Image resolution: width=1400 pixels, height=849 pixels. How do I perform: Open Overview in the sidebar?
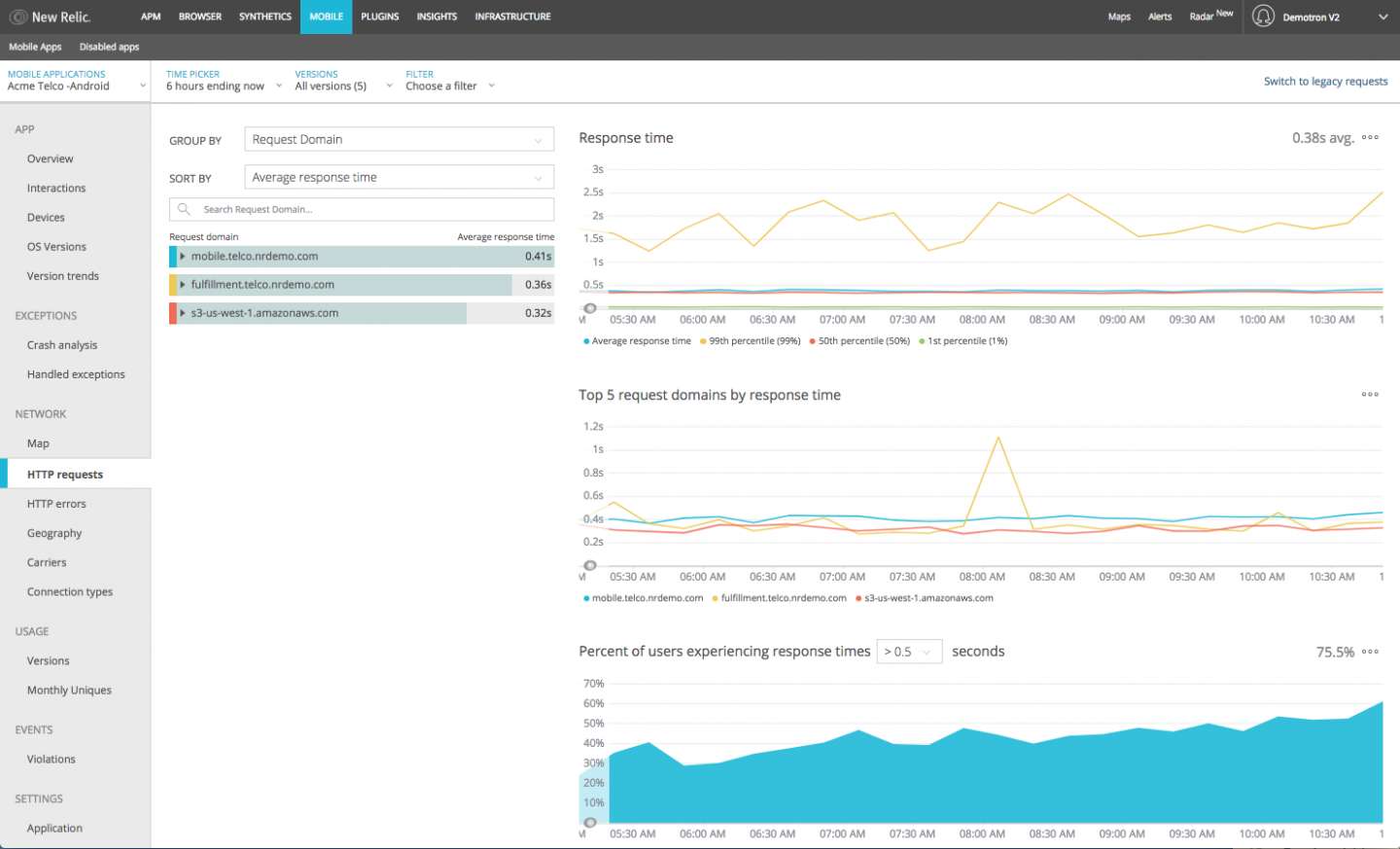[x=51, y=159]
